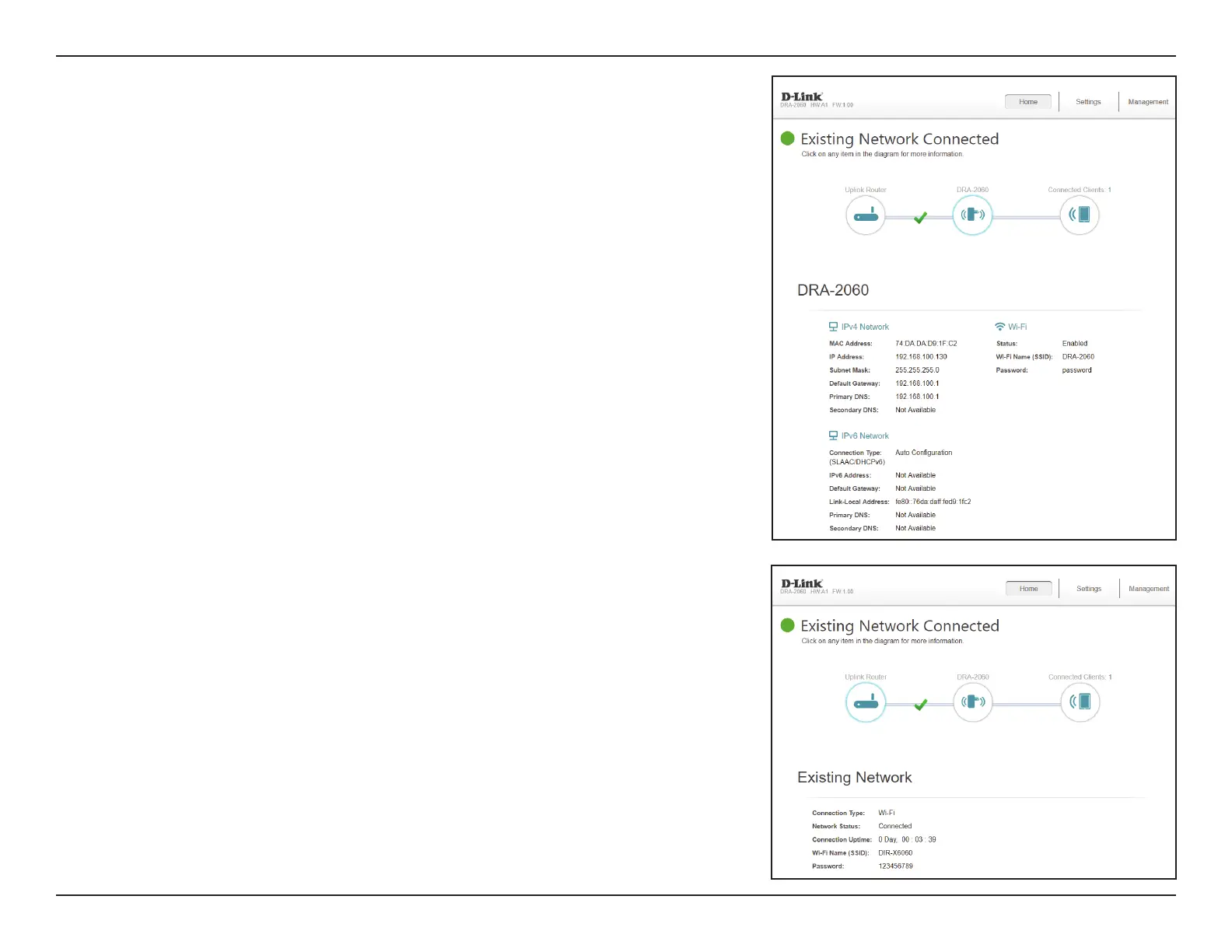Click Wi-Fi Name value DRA-2060
This screenshot has height=952, width=1232.
tap(1078, 357)
